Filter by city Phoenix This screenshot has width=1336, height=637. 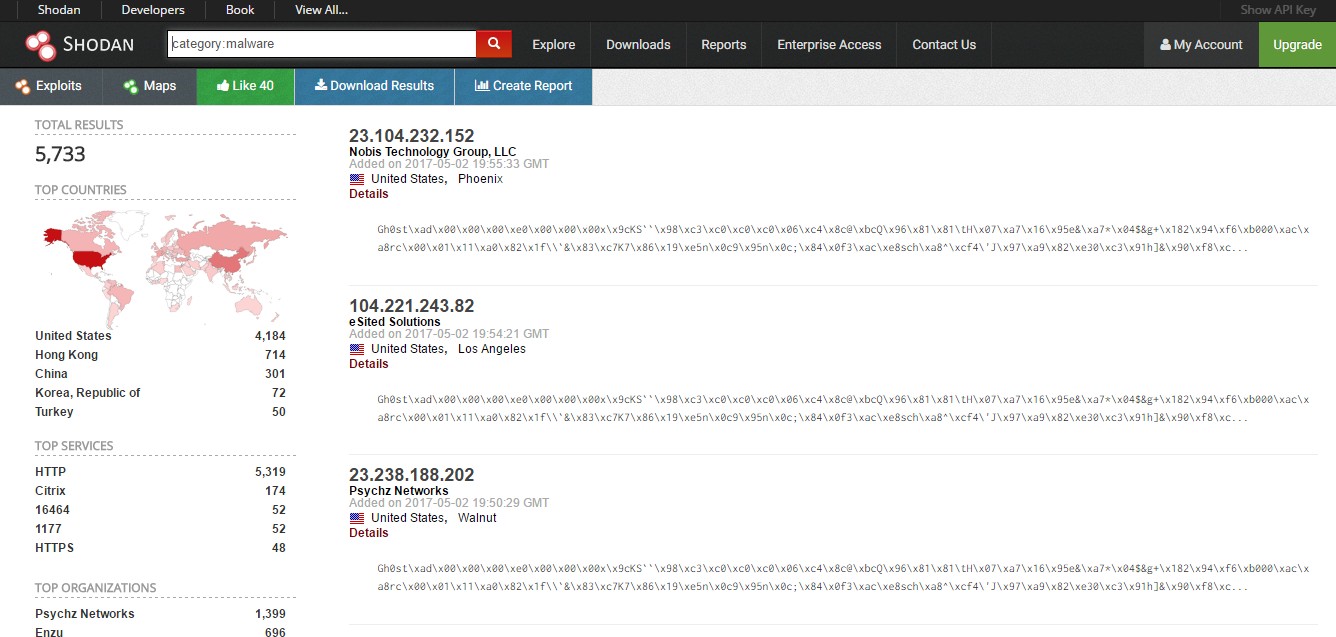pos(481,179)
